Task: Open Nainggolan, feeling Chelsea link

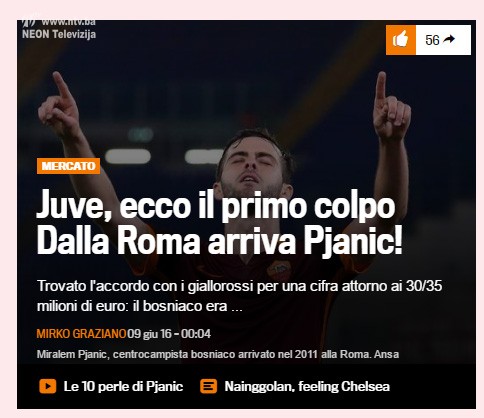Action: pos(307,387)
